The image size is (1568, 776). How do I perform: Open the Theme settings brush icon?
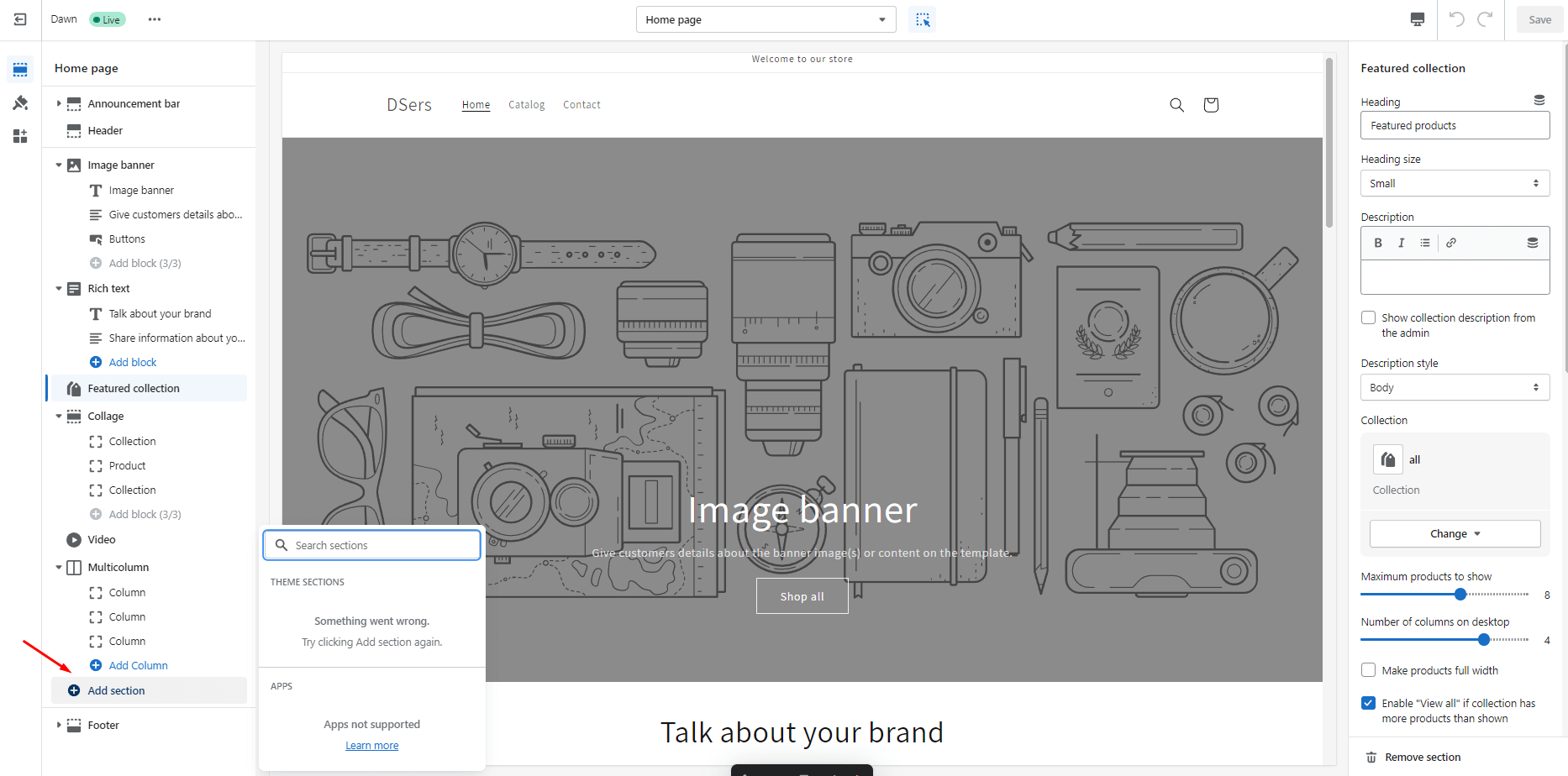(x=20, y=102)
